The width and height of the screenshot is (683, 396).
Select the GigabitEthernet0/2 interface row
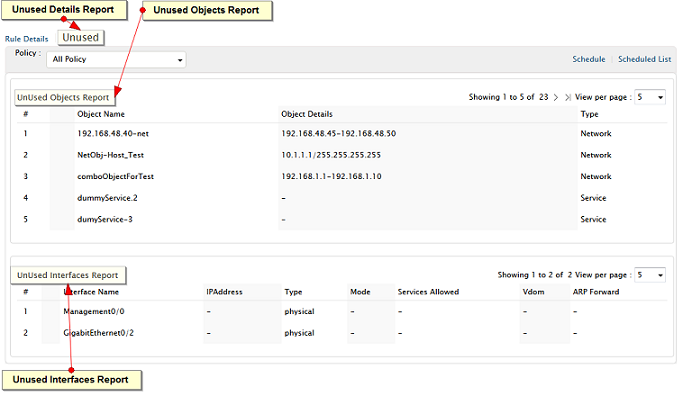tap(342, 333)
